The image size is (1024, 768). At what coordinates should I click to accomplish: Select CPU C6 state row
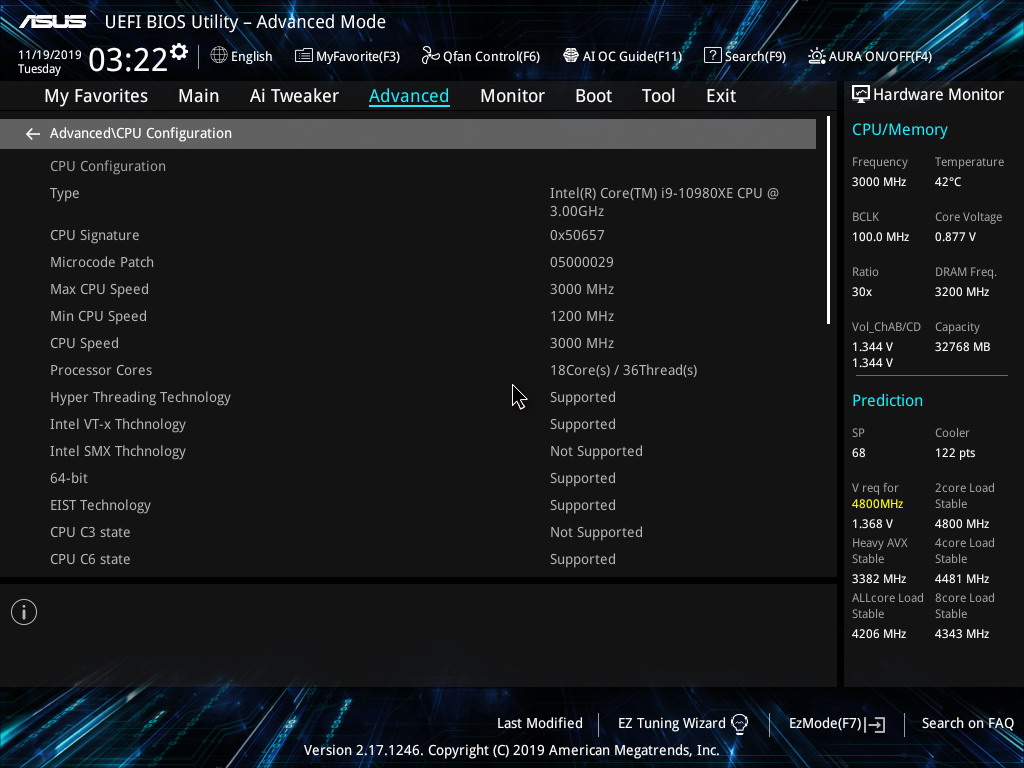coord(408,559)
